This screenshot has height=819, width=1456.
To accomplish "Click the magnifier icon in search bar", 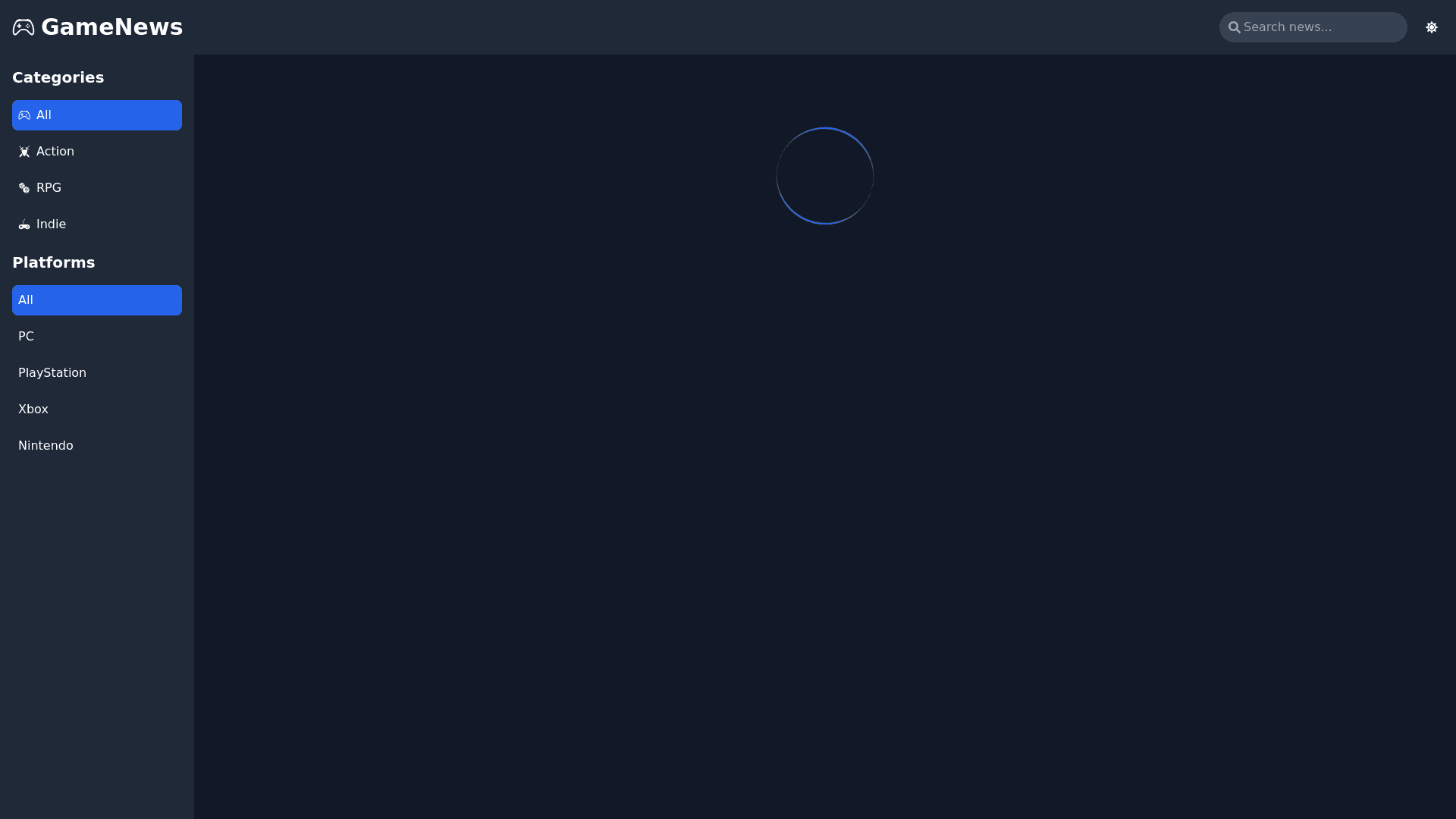I will pos(1235,27).
